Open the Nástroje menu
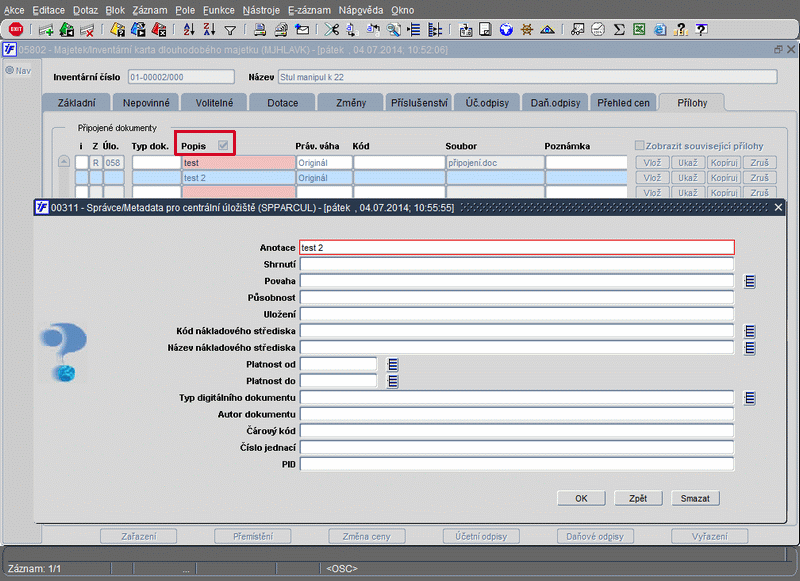 coord(260,9)
